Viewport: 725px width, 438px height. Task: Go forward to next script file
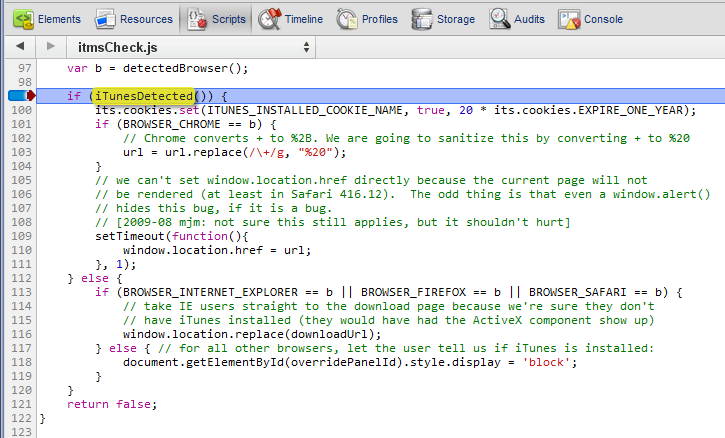[x=51, y=46]
